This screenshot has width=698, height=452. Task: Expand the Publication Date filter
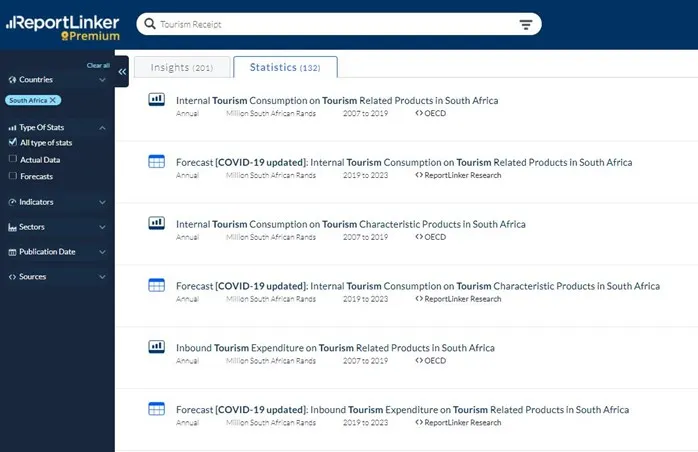click(56, 252)
